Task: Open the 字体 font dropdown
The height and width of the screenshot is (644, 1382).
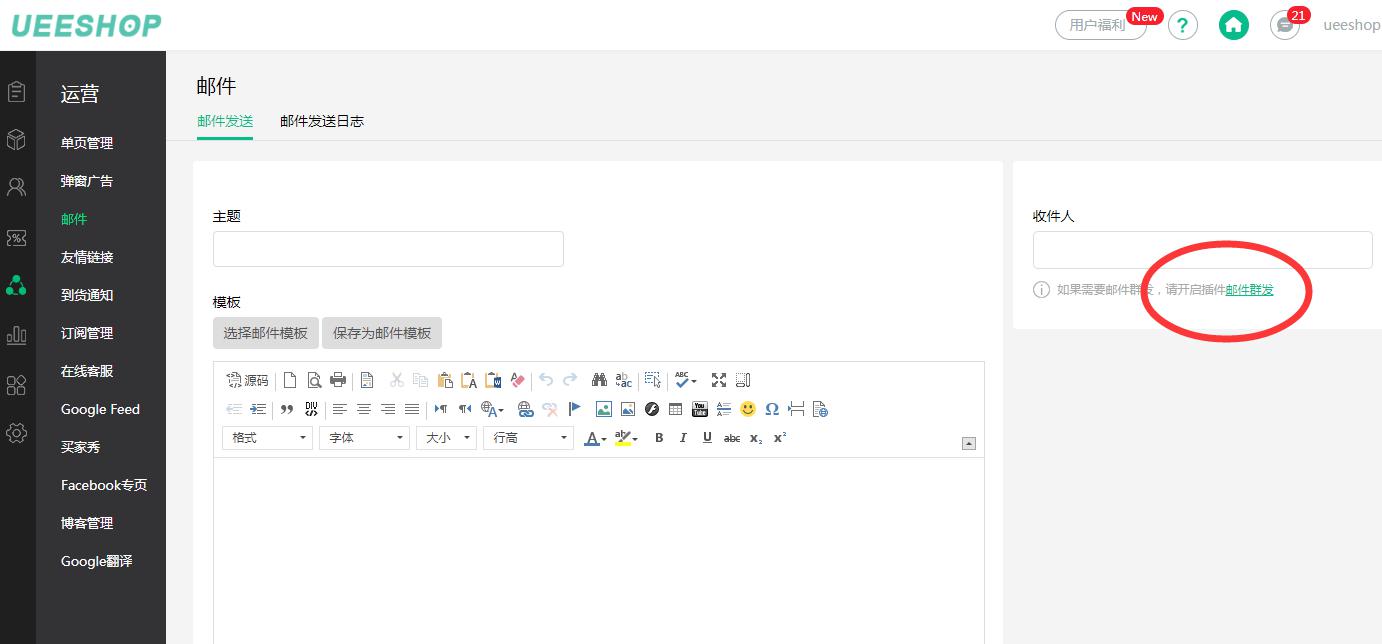Action: [364, 438]
